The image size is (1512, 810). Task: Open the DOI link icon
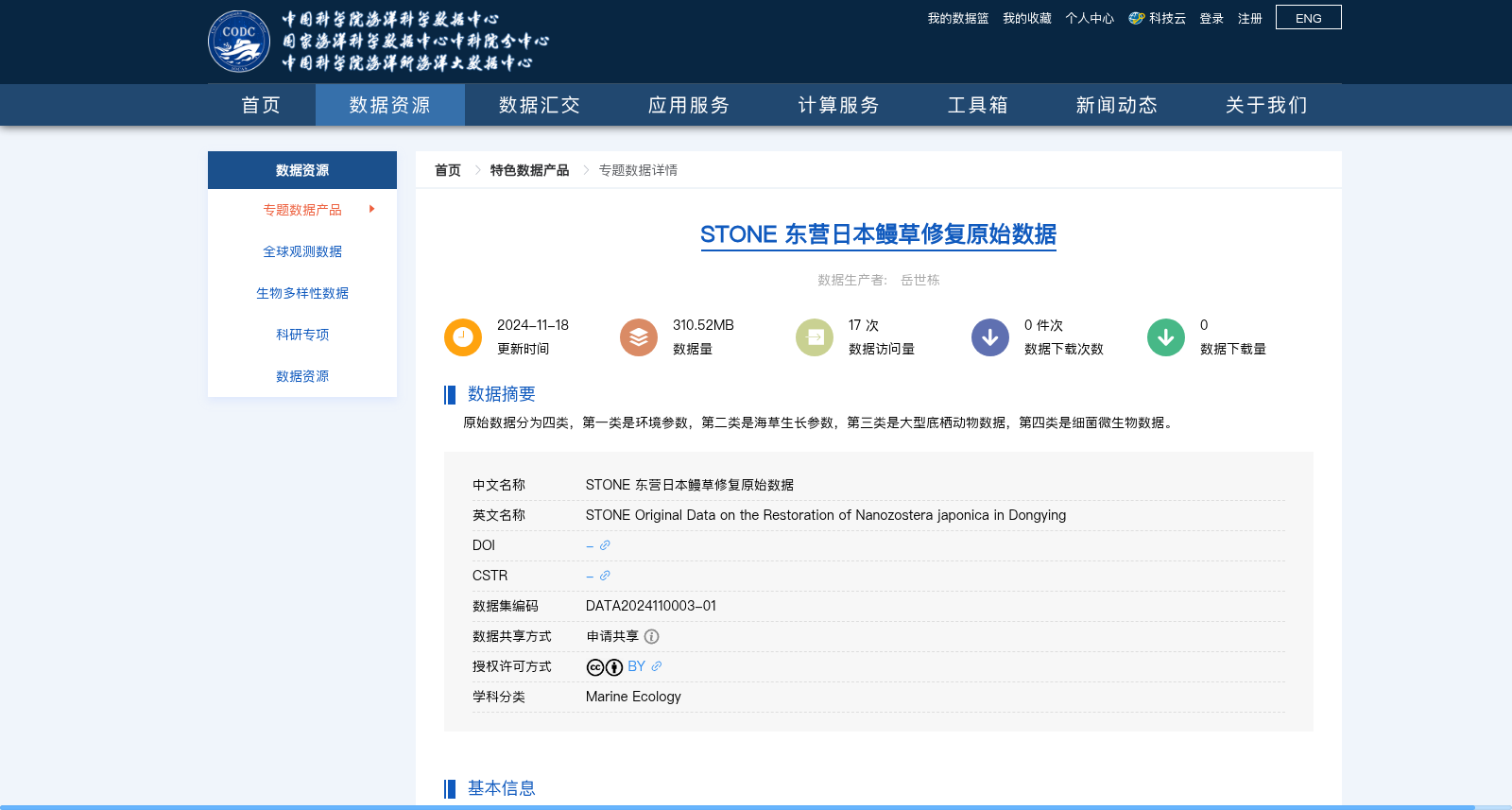coord(605,545)
